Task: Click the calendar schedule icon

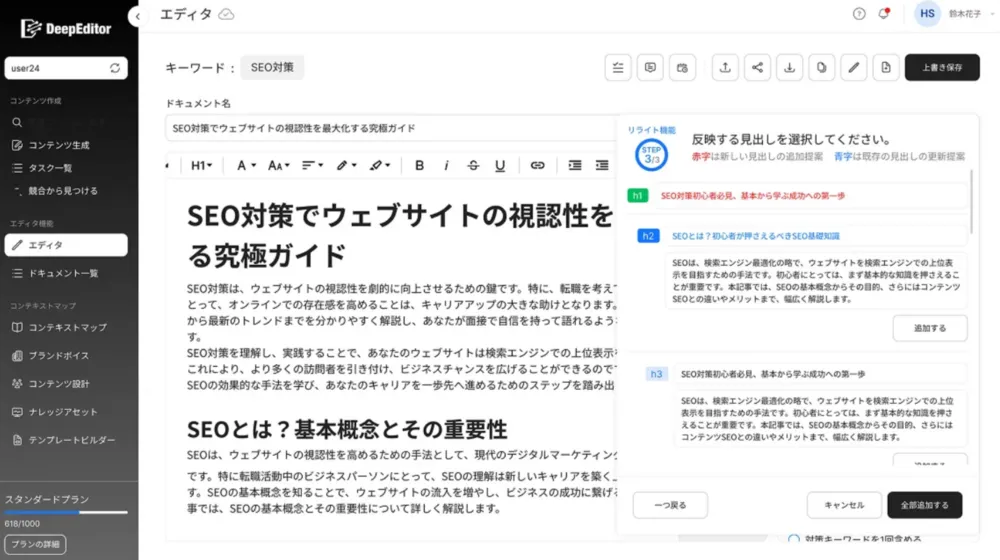Action: [x=682, y=68]
